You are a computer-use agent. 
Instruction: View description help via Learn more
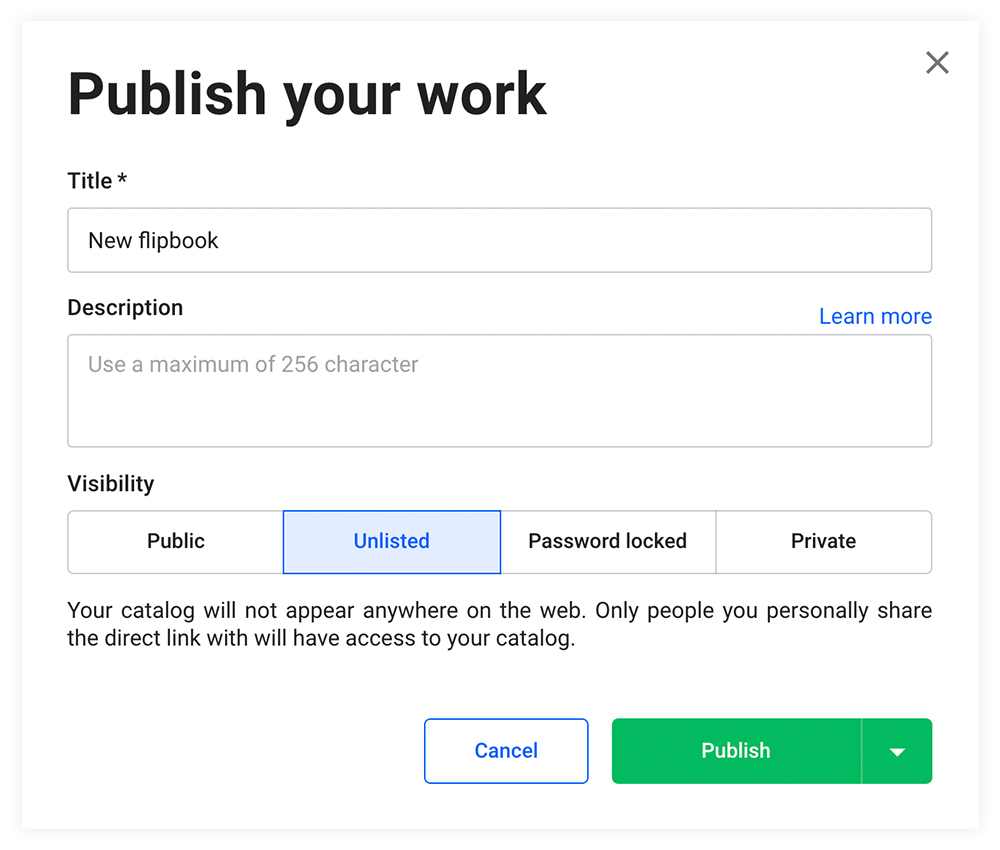point(874,316)
